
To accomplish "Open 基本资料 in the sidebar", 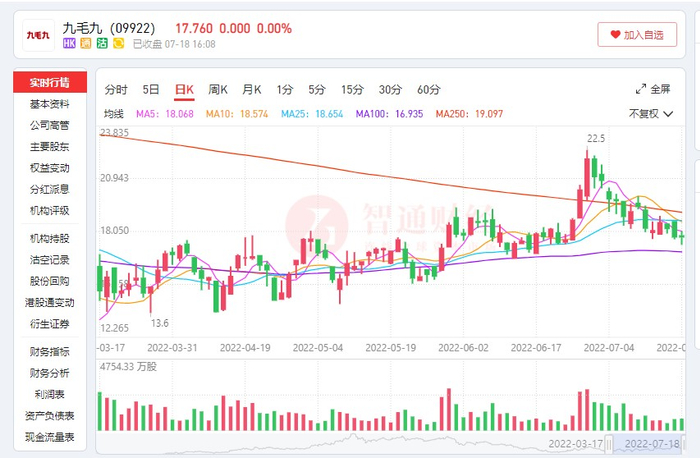I will pos(49,104).
